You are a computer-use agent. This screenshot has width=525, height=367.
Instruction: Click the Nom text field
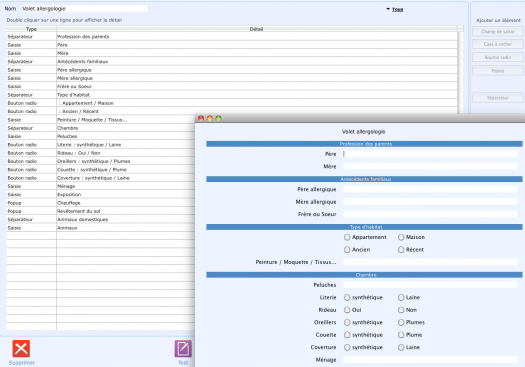pos(84,9)
